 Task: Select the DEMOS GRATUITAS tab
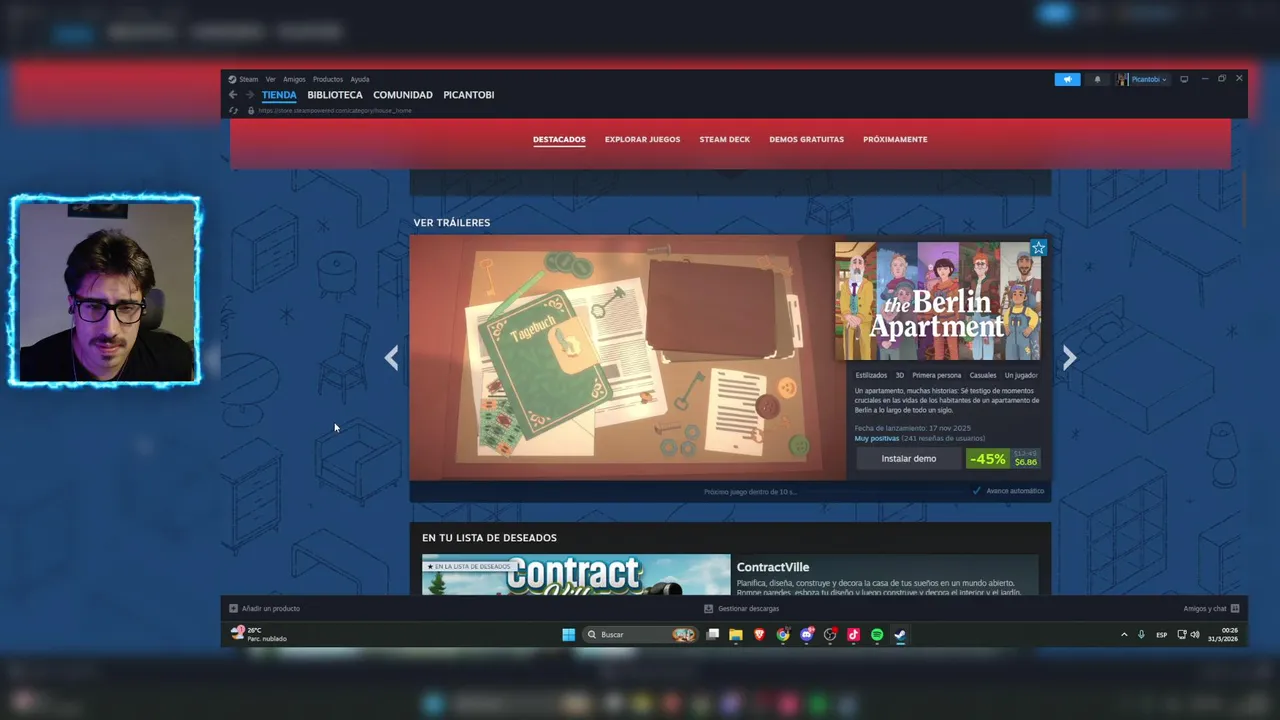[x=806, y=139]
